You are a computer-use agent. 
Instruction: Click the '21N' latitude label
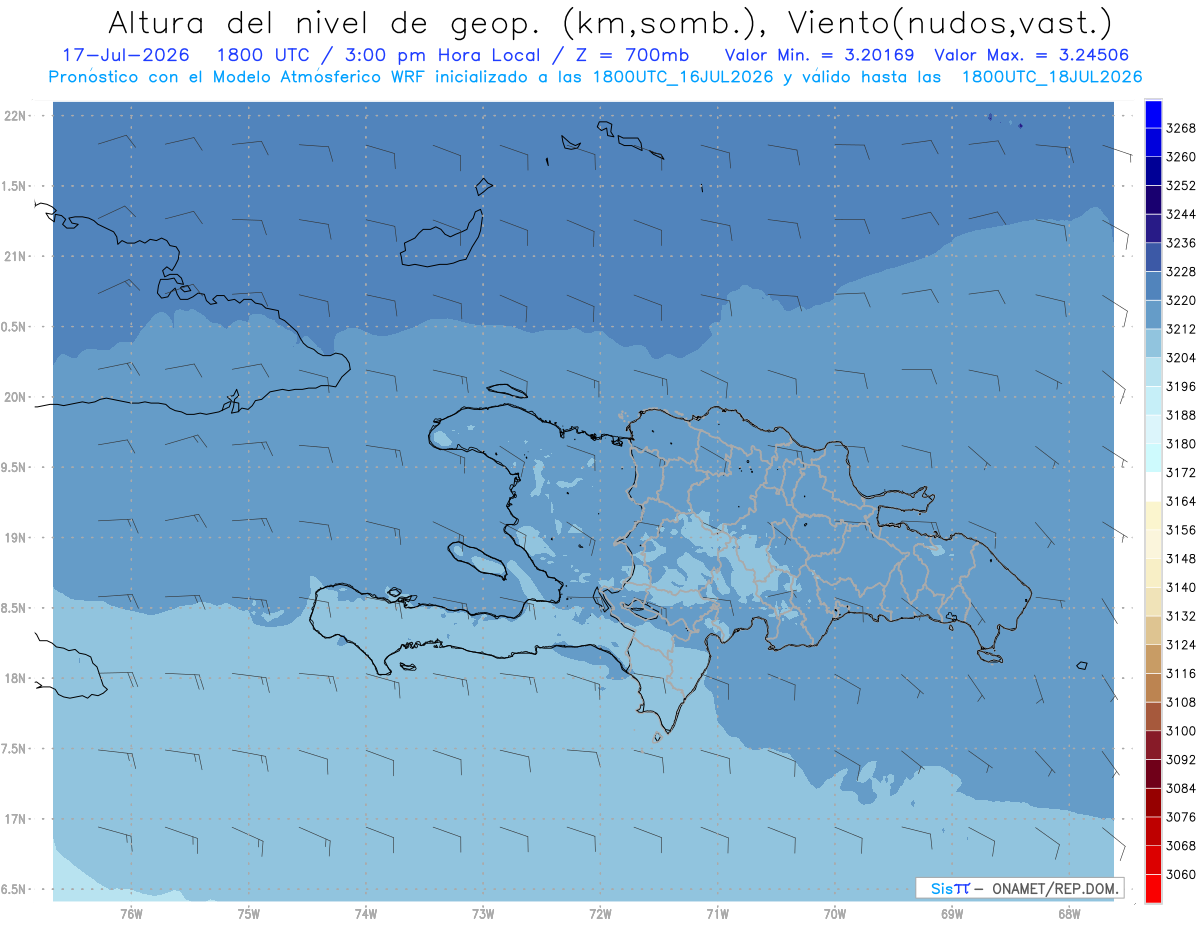tap(17, 257)
